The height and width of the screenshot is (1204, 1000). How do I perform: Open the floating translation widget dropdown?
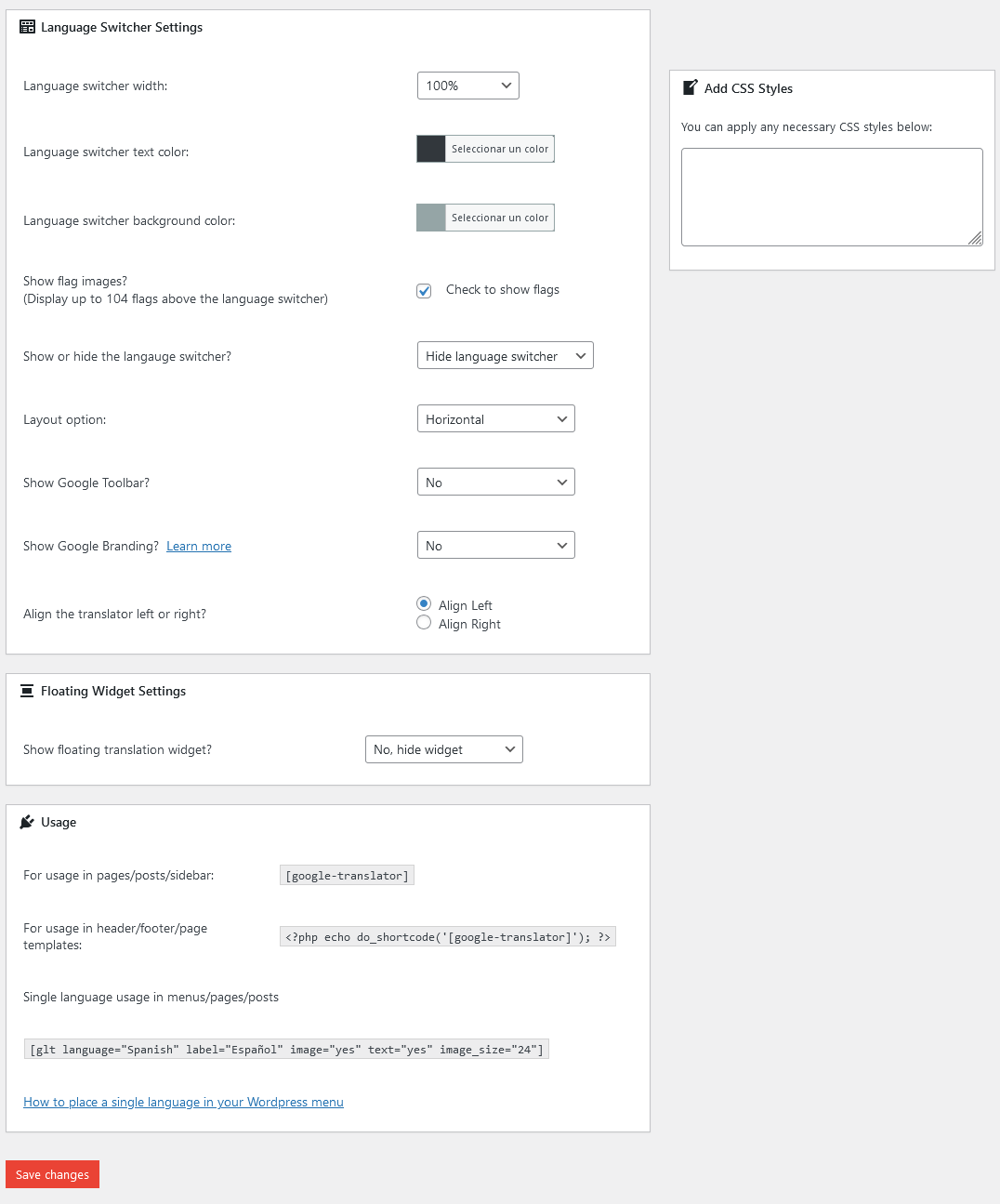443,748
